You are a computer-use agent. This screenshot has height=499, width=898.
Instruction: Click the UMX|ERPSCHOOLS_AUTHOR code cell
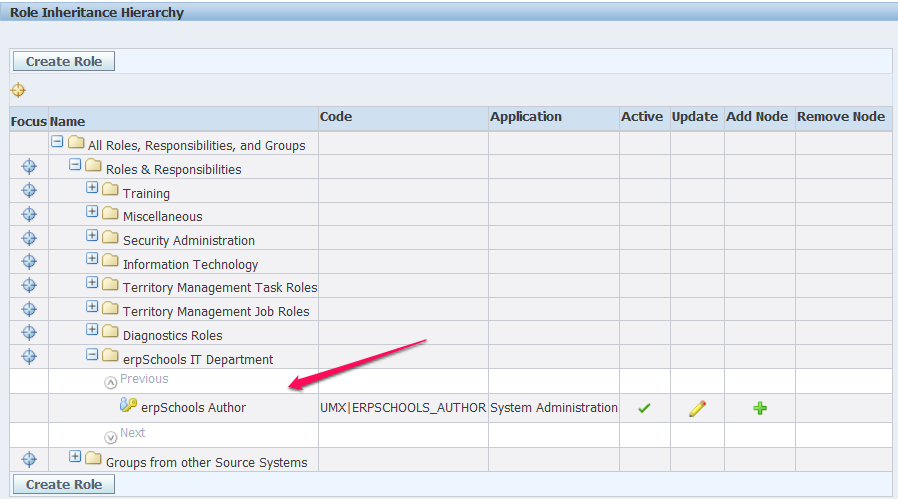403,407
